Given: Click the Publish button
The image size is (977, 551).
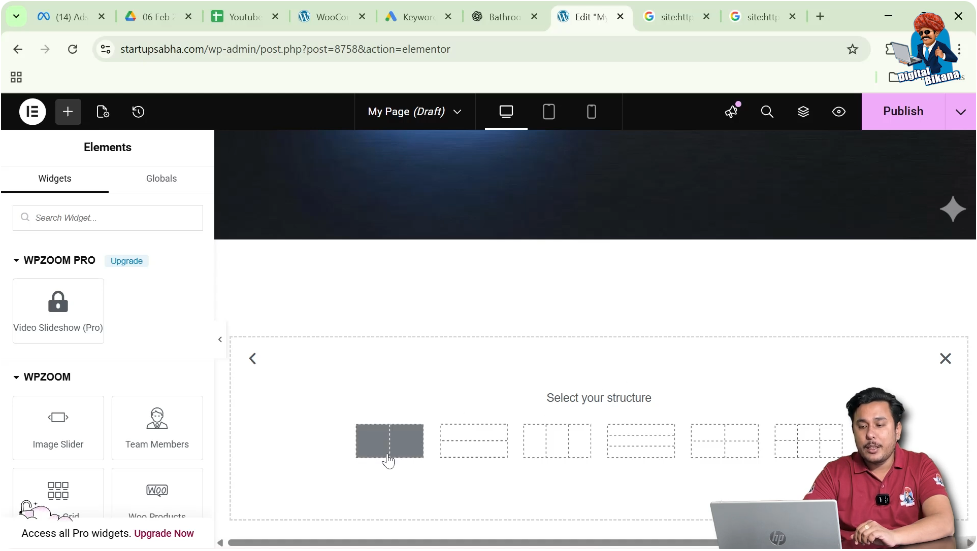Looking at the screenshot, I should pyautogui.click(x=903, y=111).
